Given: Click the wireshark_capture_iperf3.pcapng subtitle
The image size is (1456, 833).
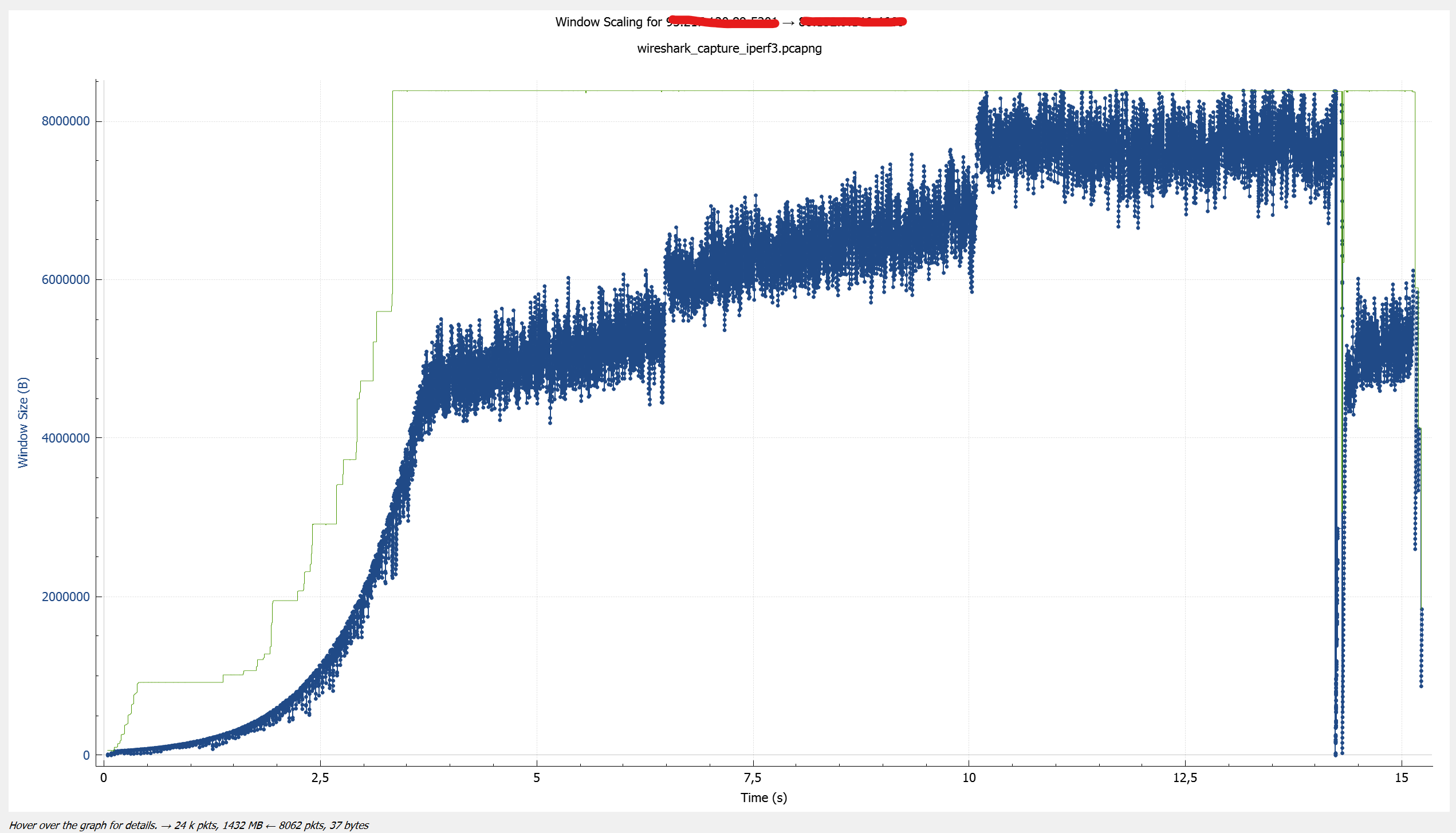Looking at the screenshot, I should 729,48.
